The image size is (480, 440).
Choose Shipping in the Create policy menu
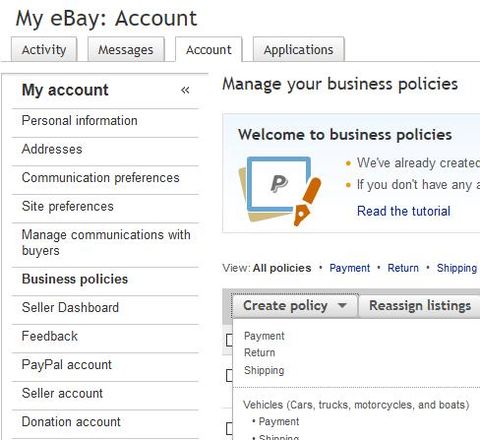point(264,370)
